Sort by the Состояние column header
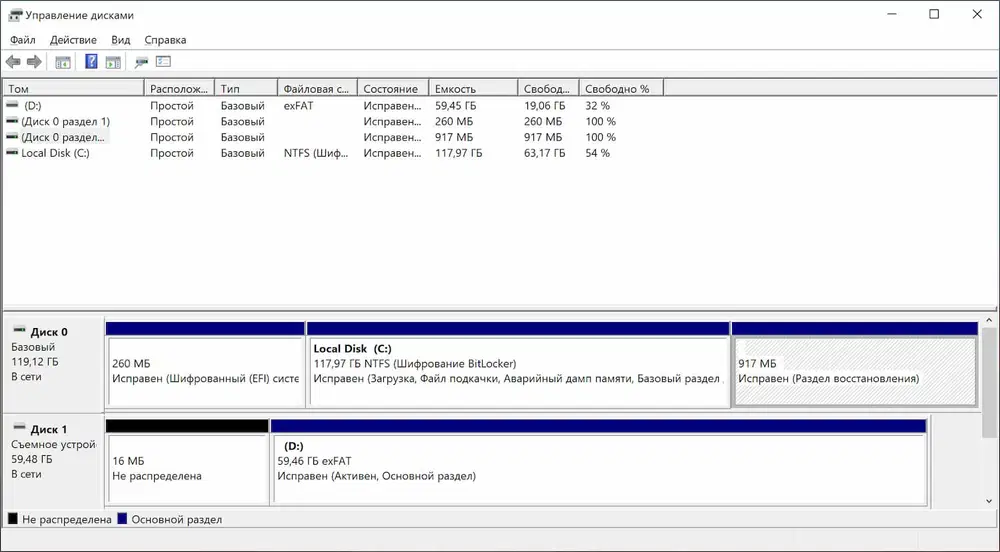This screenshot has height=552, width=1000. (x=393, y=89)
